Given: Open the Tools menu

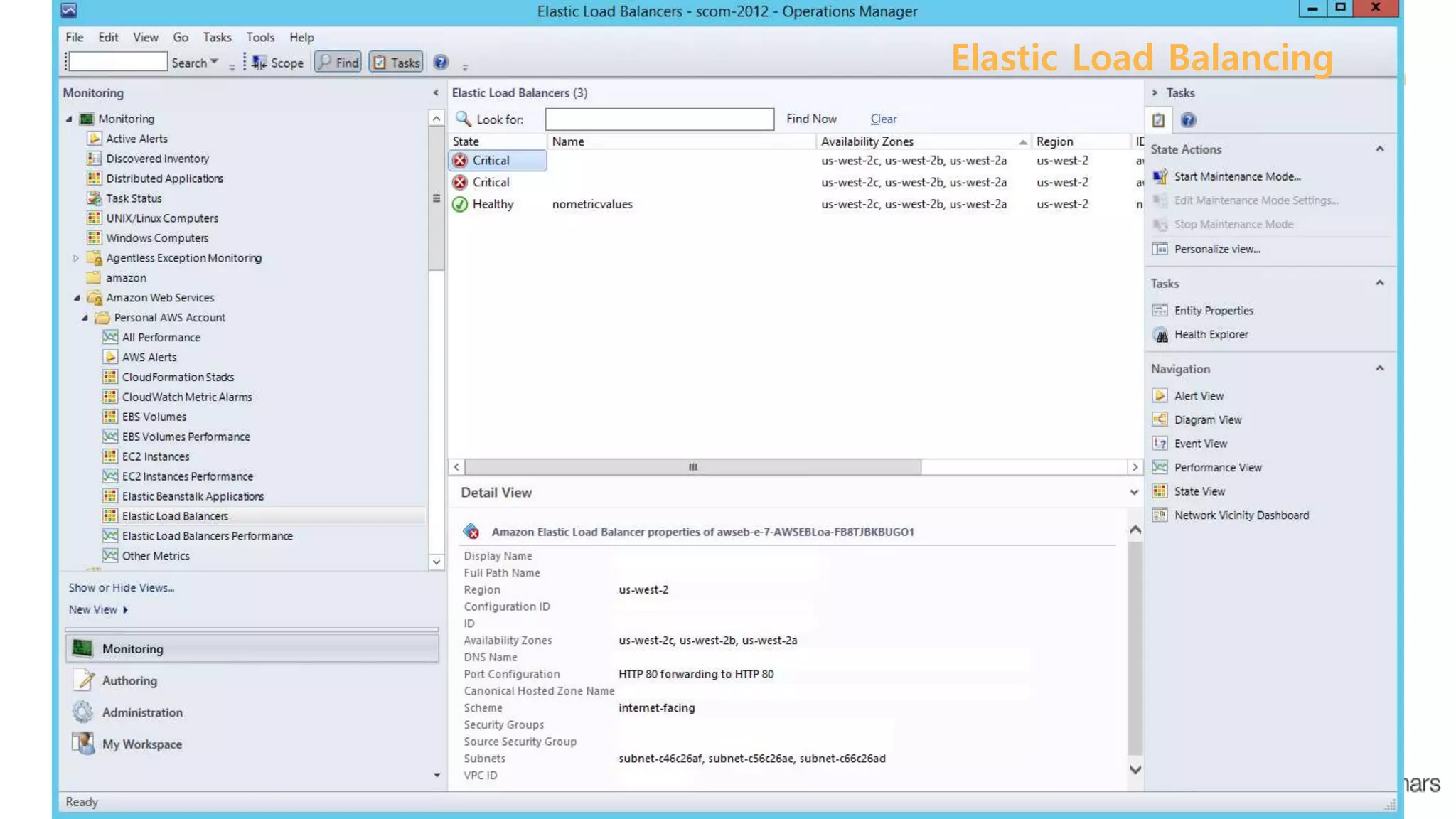Looking at the screenshot, I should (x=260, y=37).
